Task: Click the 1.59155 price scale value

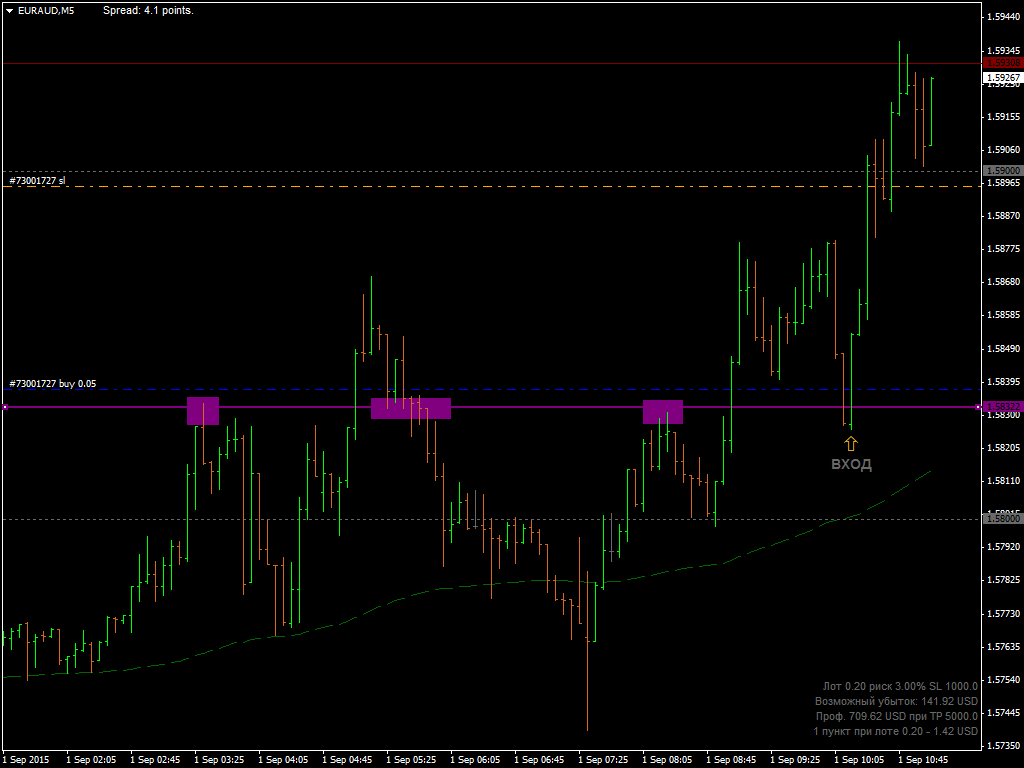Action: click(x=1004, y=117)
